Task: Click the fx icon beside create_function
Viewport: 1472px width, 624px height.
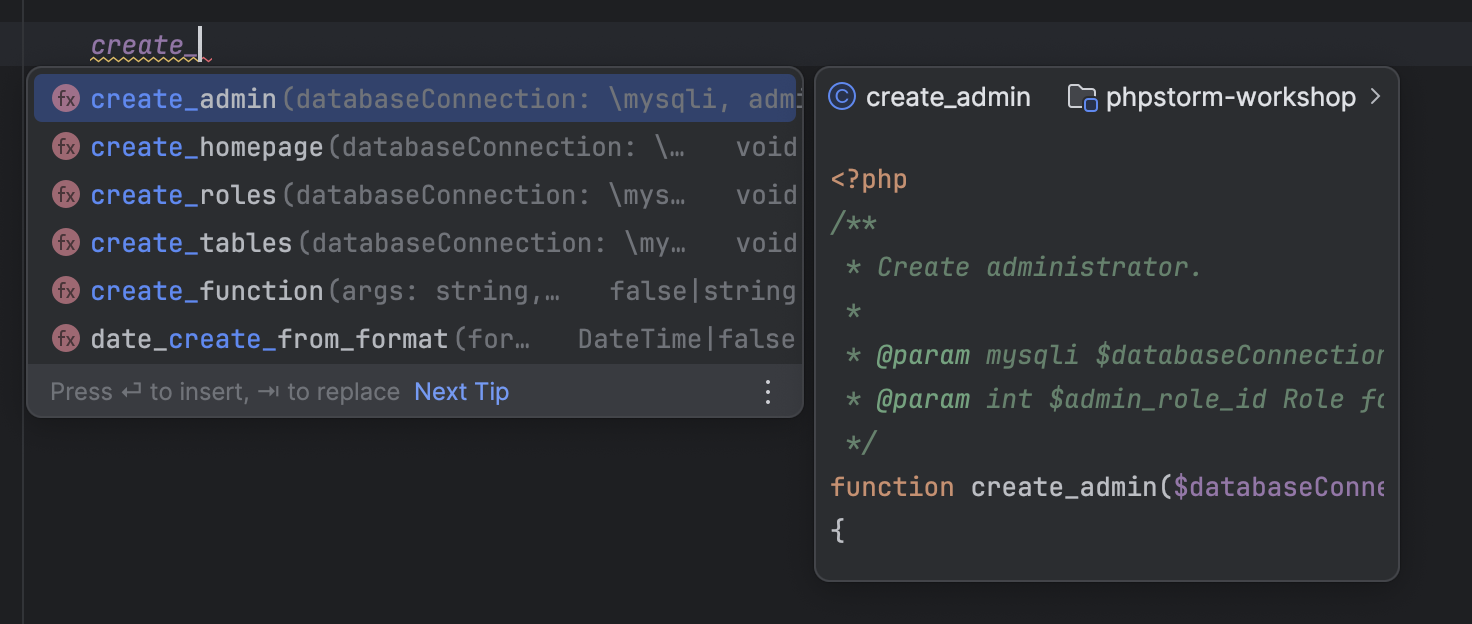Action: point(65,290)
